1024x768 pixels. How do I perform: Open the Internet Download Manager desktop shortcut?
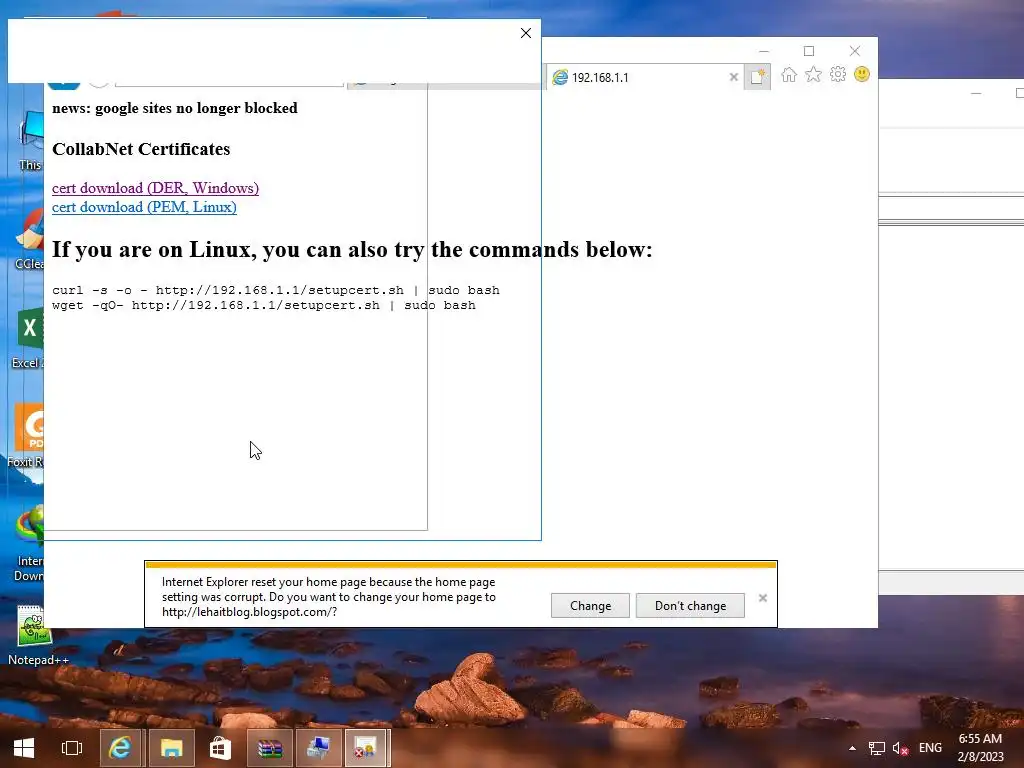29,544
